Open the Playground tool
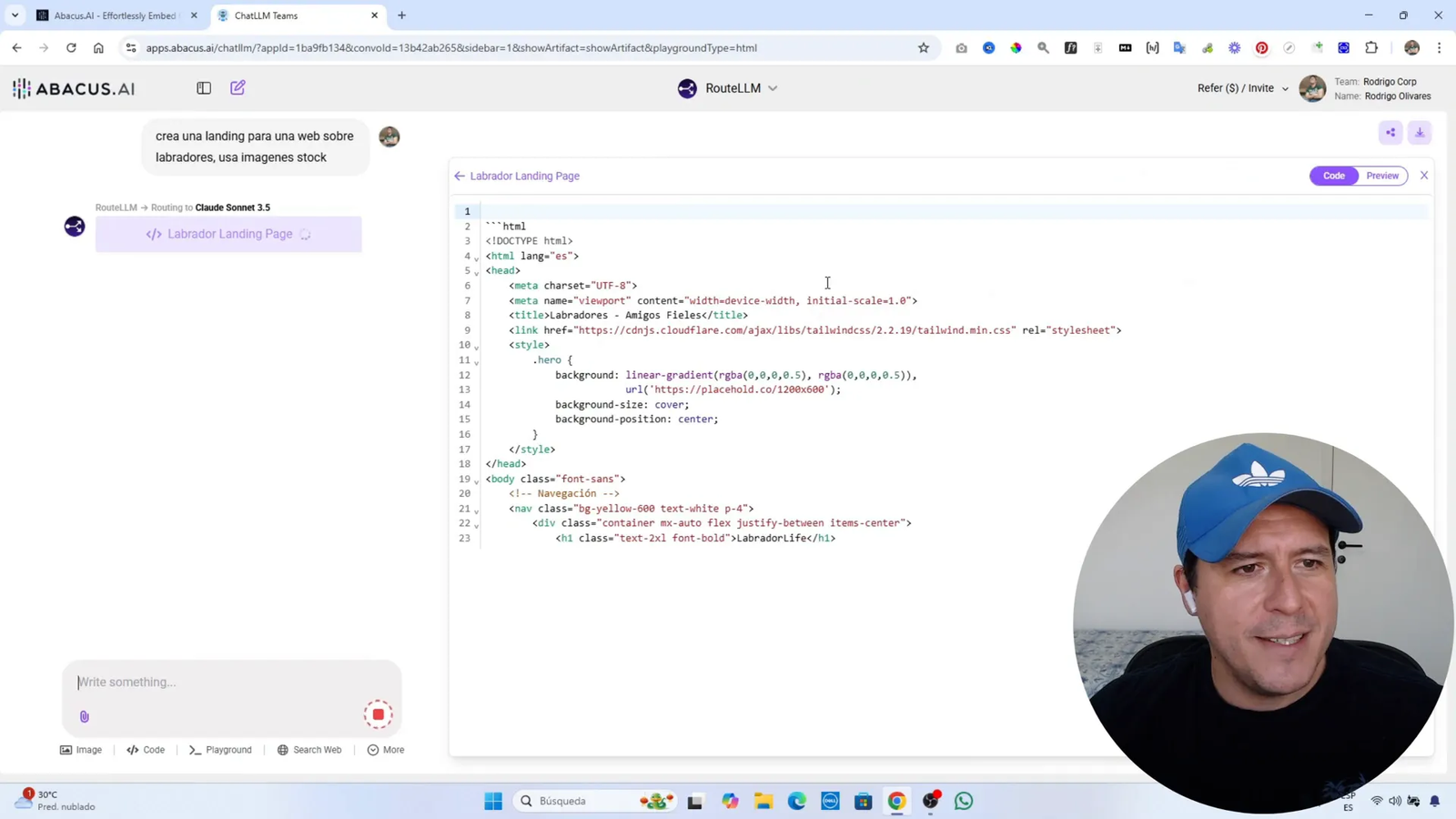 coord(220,749)
